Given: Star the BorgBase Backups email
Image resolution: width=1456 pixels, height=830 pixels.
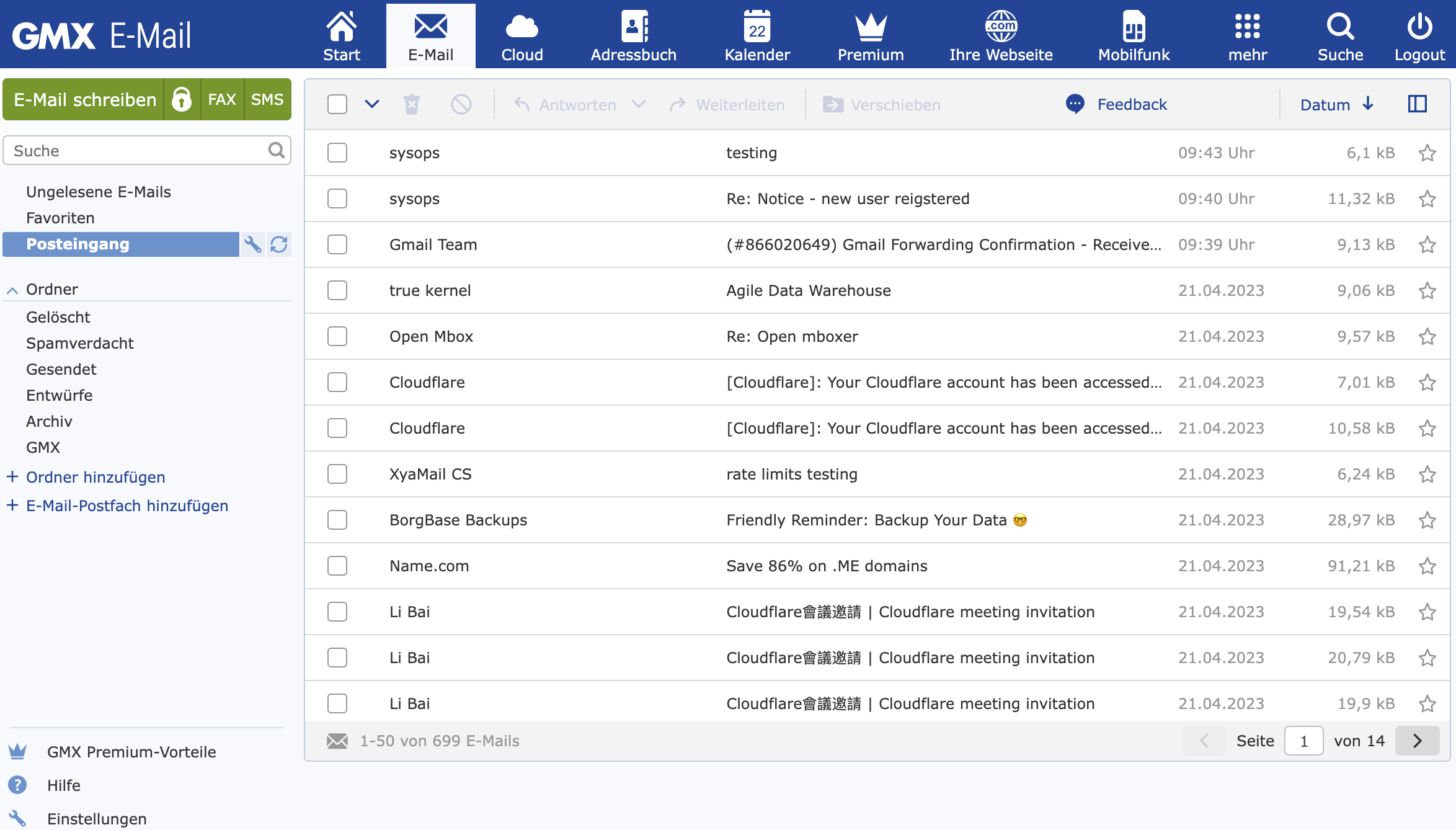Looking at the screenshot, I should pos(1427,520).
